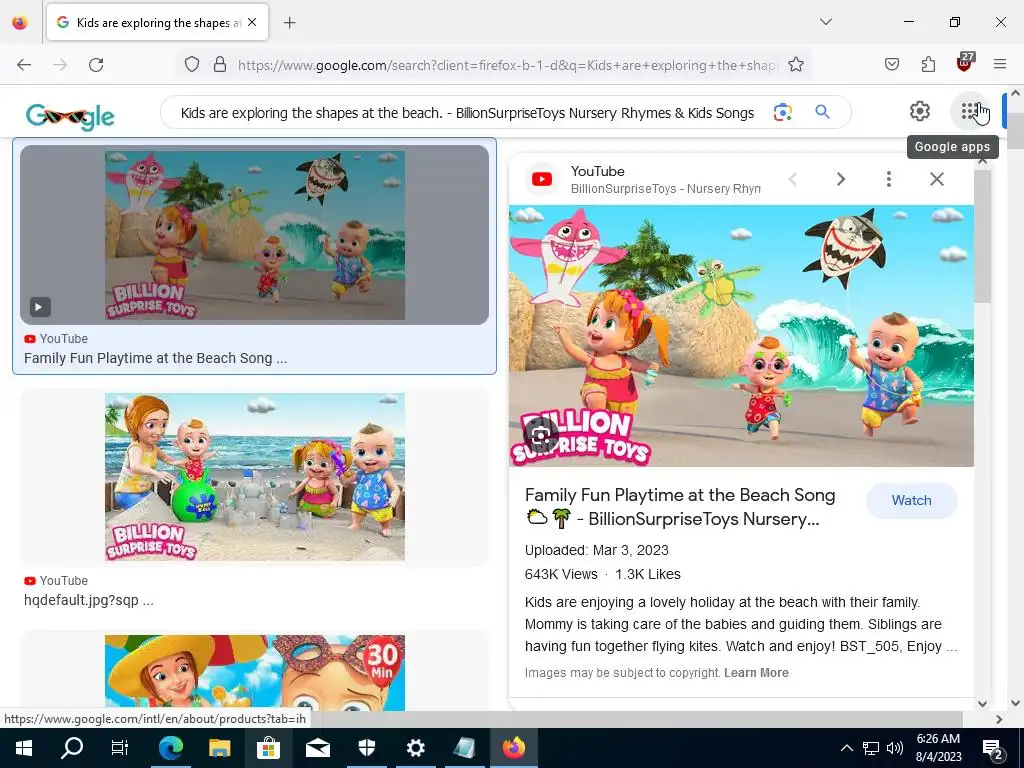Image resolution: width=1024 pixels, height=768 pixels.
Task: Open Task View on the taskbar
Action: 120,748
